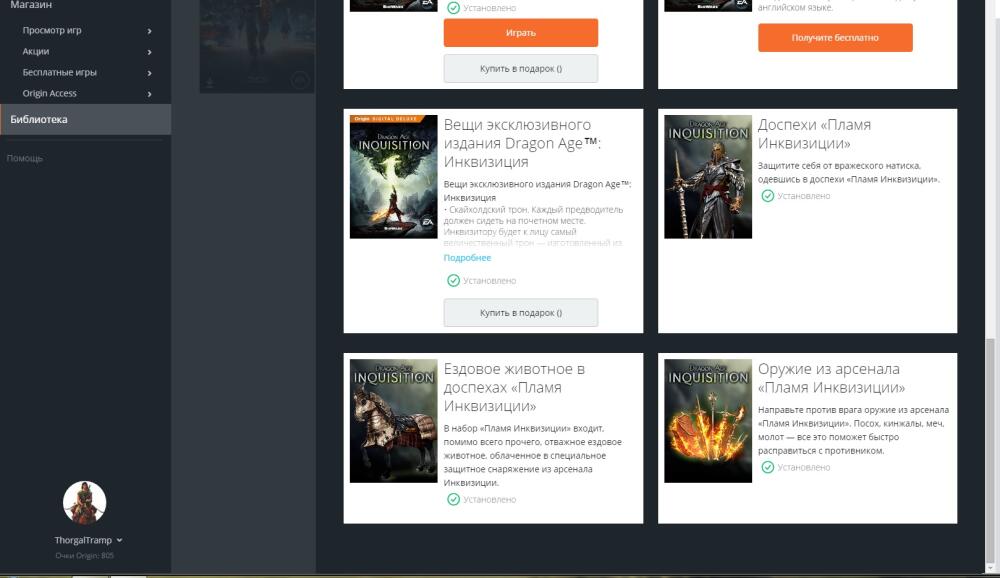The image size is (1000, 578).
Task: Open the Доспехи «Пламя Инквизиции» armor cover image
Action: click(x=708, y=177)
